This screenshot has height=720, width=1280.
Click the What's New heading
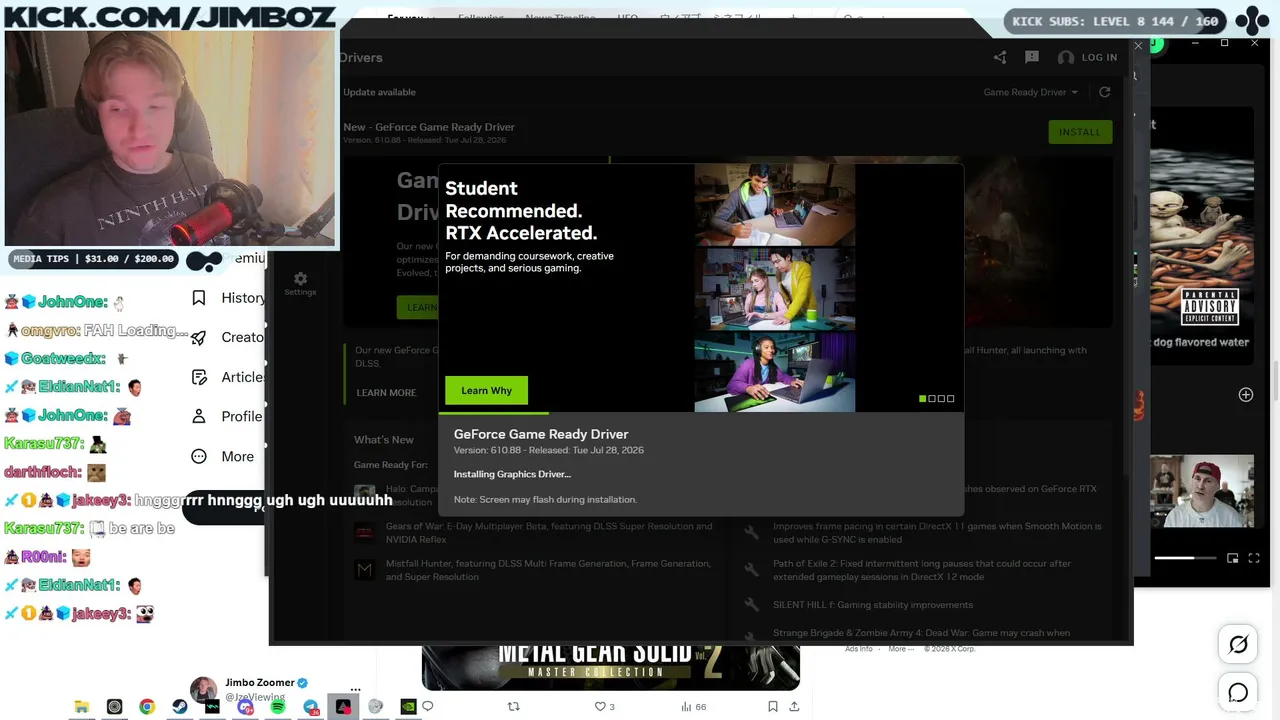(x=384, y=440)
